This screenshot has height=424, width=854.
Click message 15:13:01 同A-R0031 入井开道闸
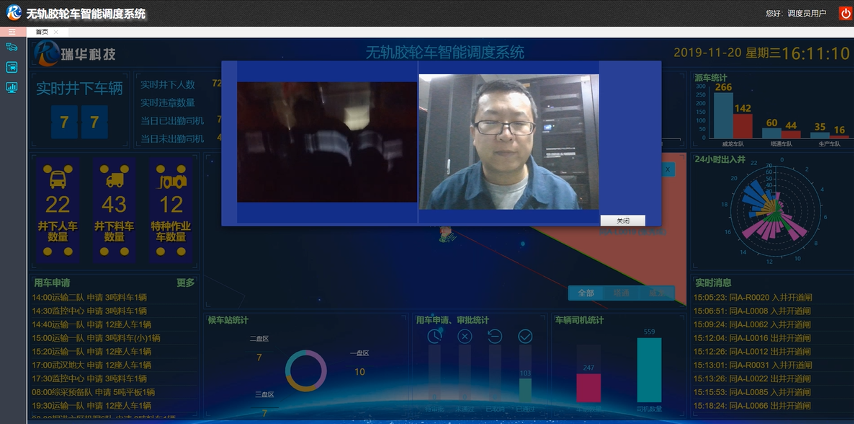point(752,365)
